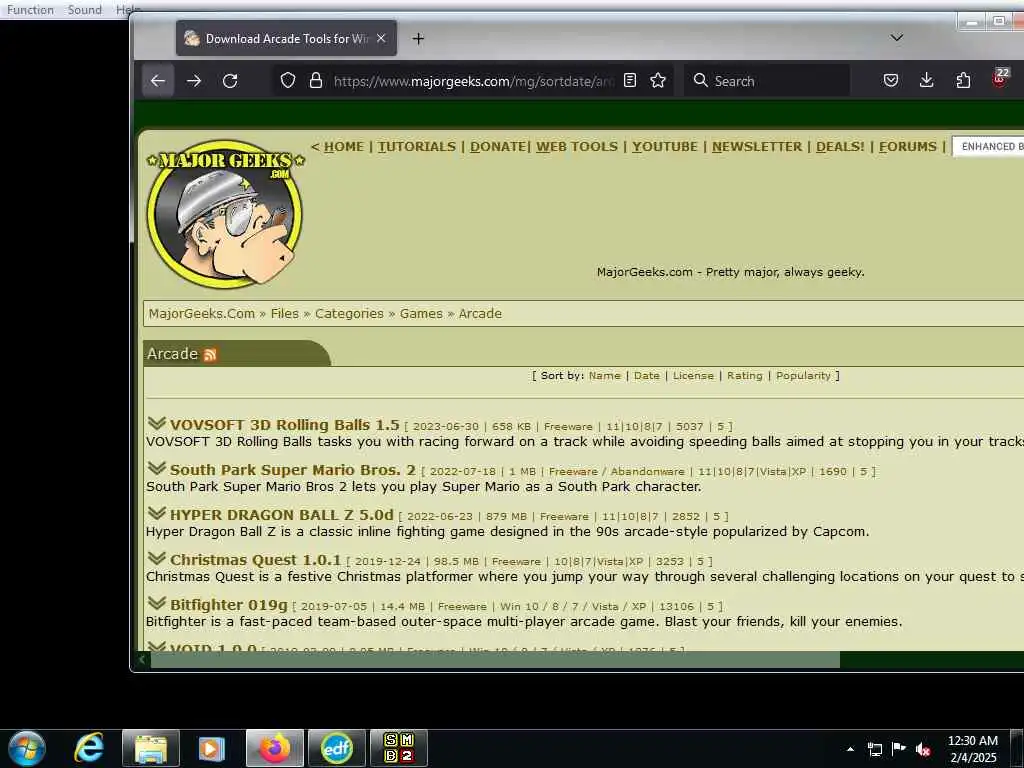Open the Bitfighter 019g link
Screen dimensions: 1024x768
tap(229, 605)
